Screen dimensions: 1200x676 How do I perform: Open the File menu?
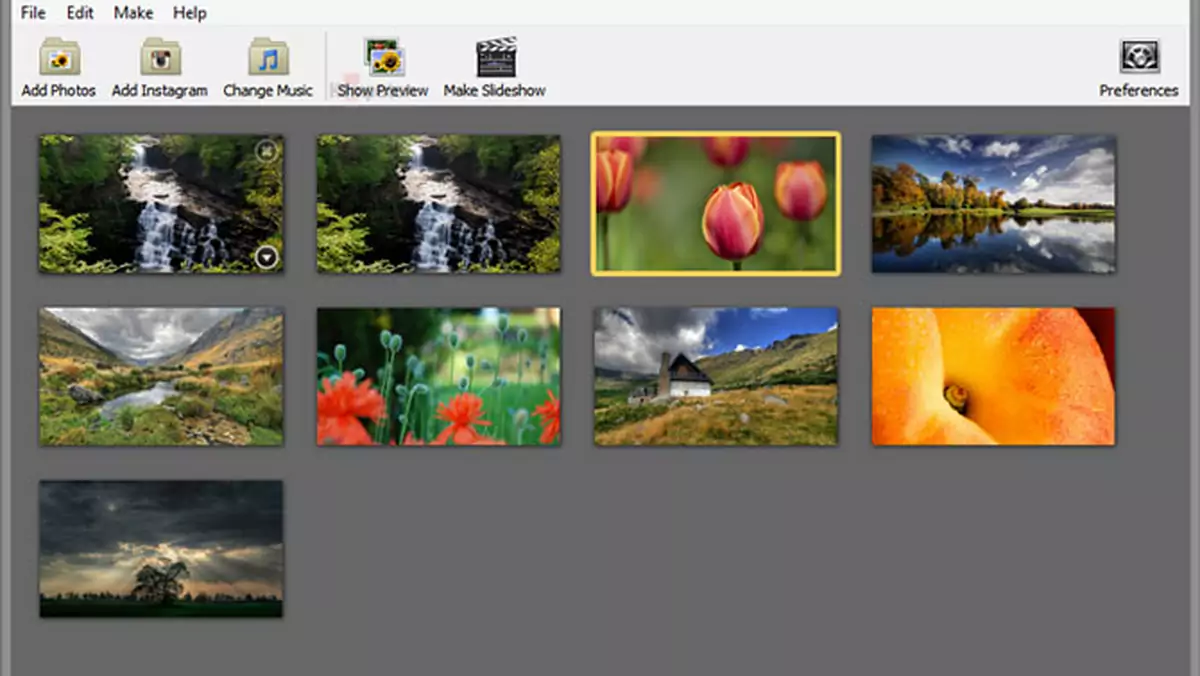pos(32,13)
